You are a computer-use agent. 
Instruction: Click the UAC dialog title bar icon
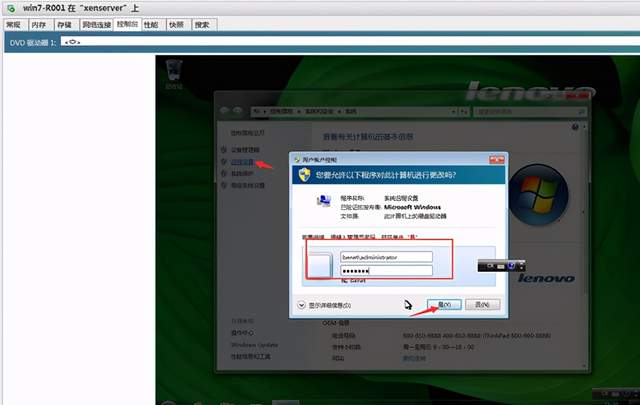click(297, 160)
